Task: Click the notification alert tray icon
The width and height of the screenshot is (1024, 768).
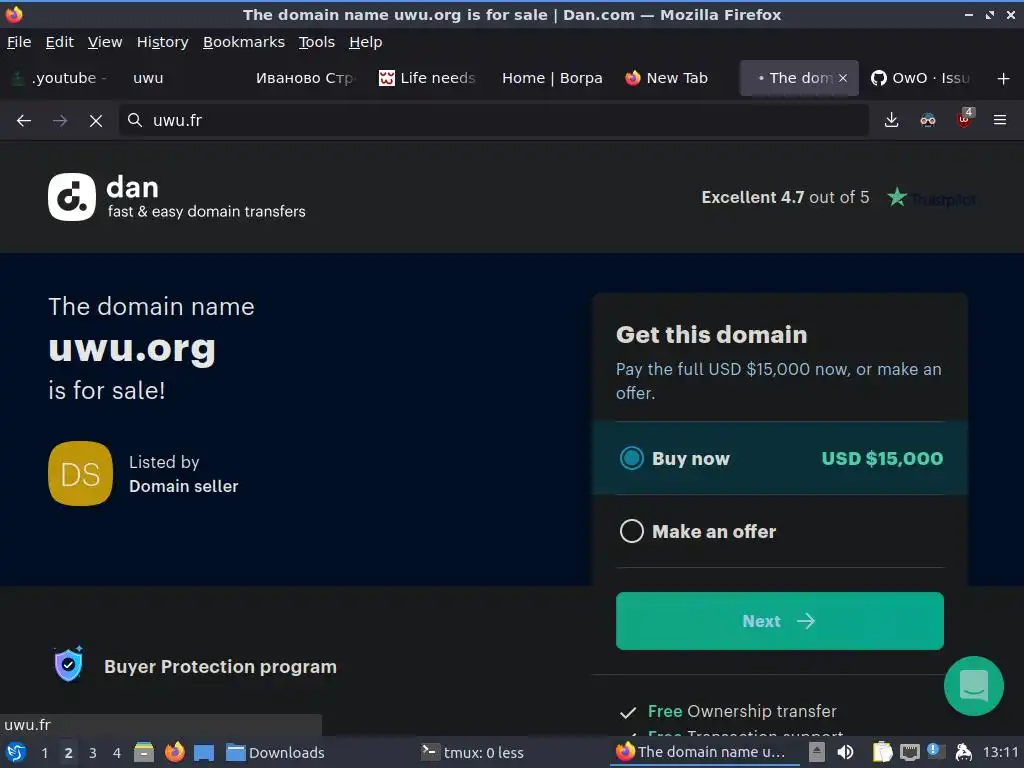Action: pyautogui.click(x=935, y=751)
